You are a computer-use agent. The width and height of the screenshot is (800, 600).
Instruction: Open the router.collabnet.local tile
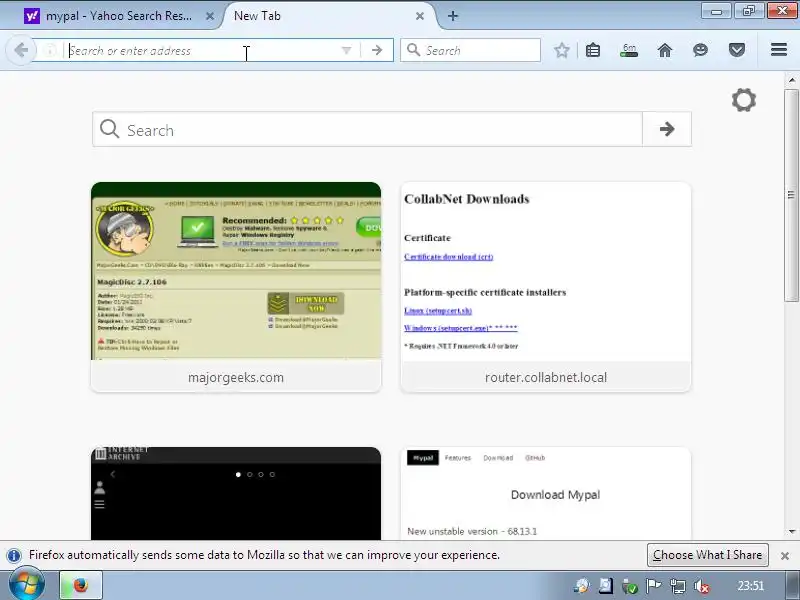(x=546, y=287)
